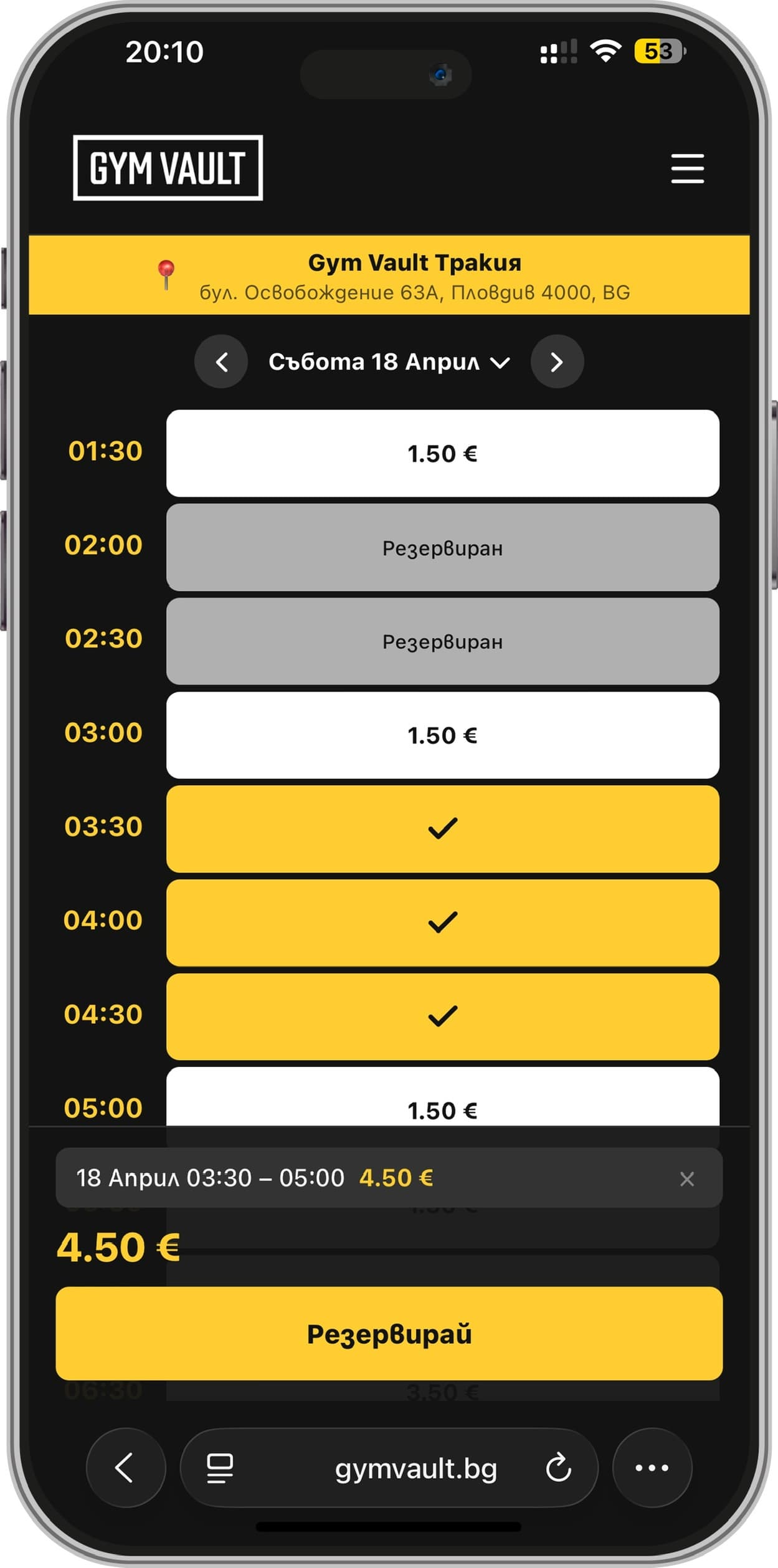Go to next day arrow
778x1568 pixels.
click(x=557, y=361)
